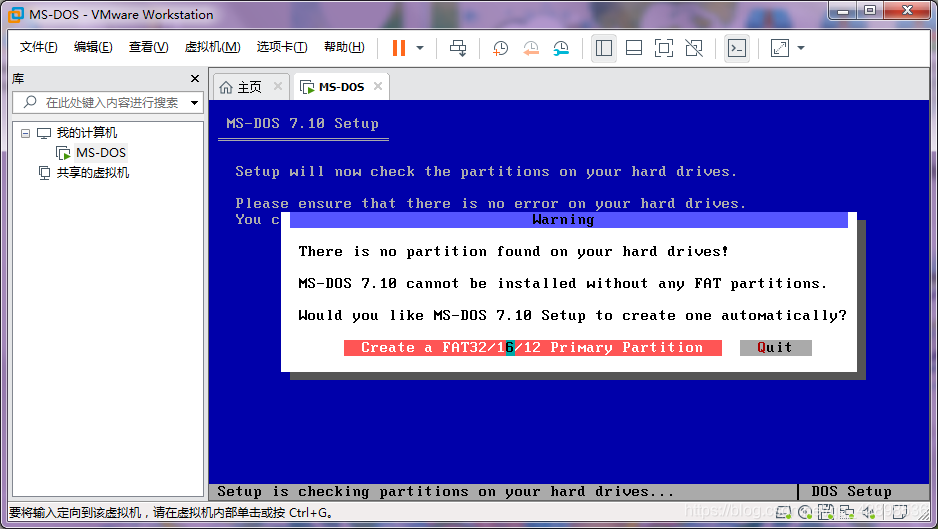Close the 主页 tab

coord(278,87)
